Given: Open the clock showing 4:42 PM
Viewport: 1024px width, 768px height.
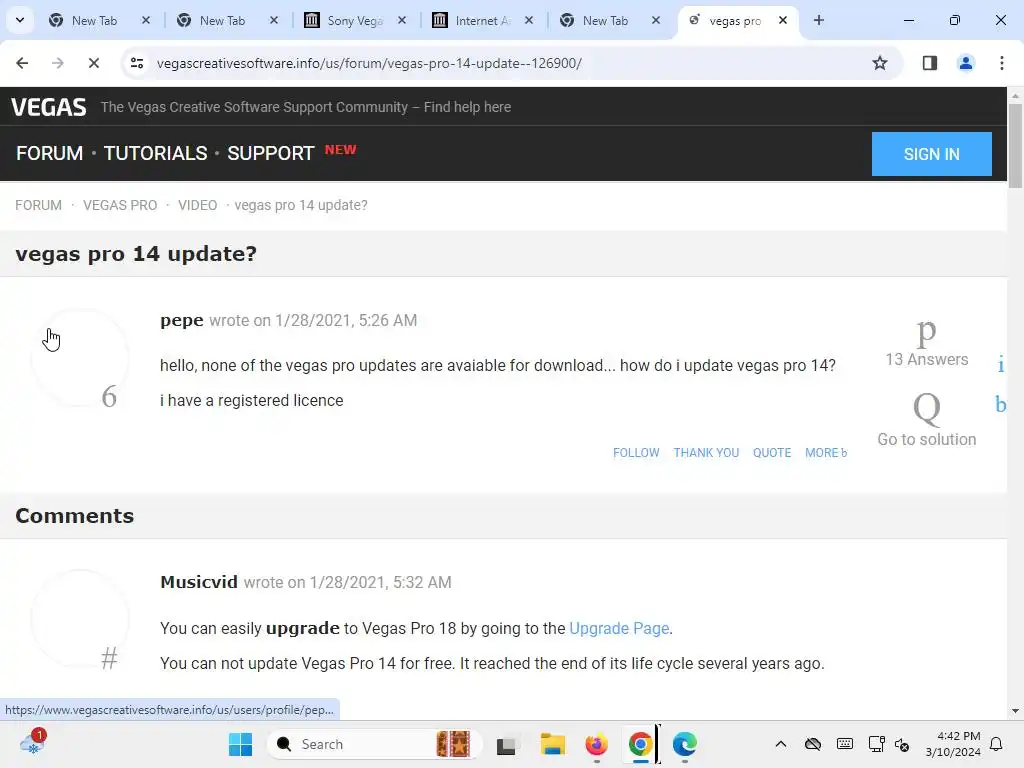Looking at the screenshot, I should [x=953, y=744].
